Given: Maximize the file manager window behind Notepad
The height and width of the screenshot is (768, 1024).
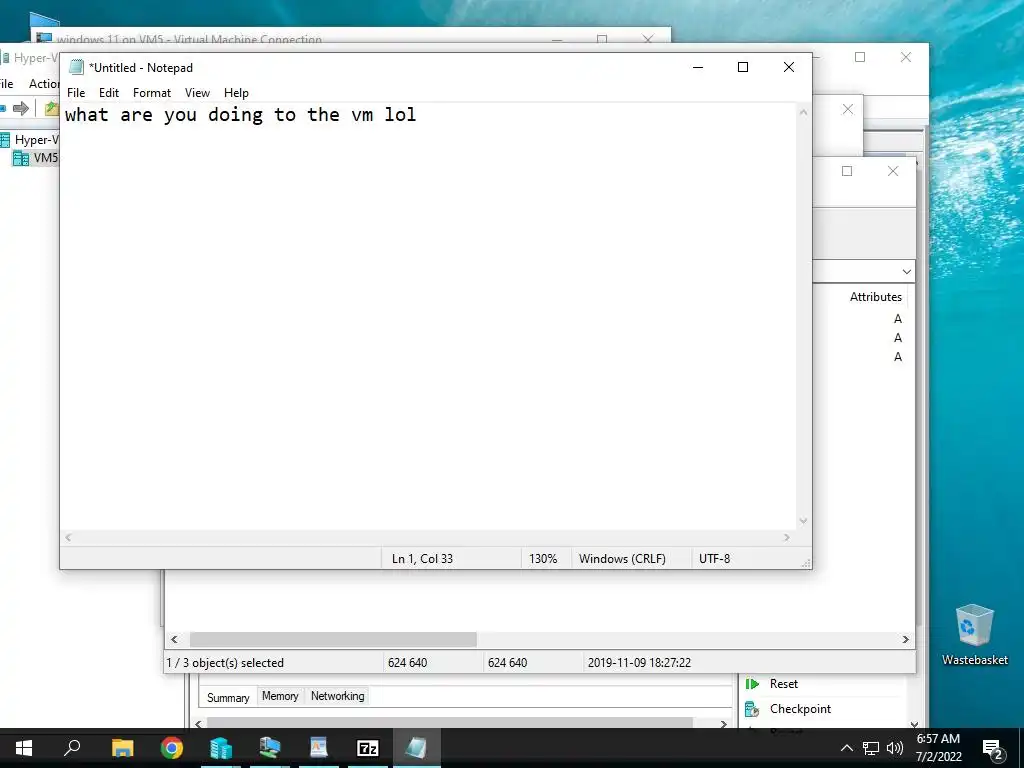Looking at the screenshot, I should (x=847, y=171).
